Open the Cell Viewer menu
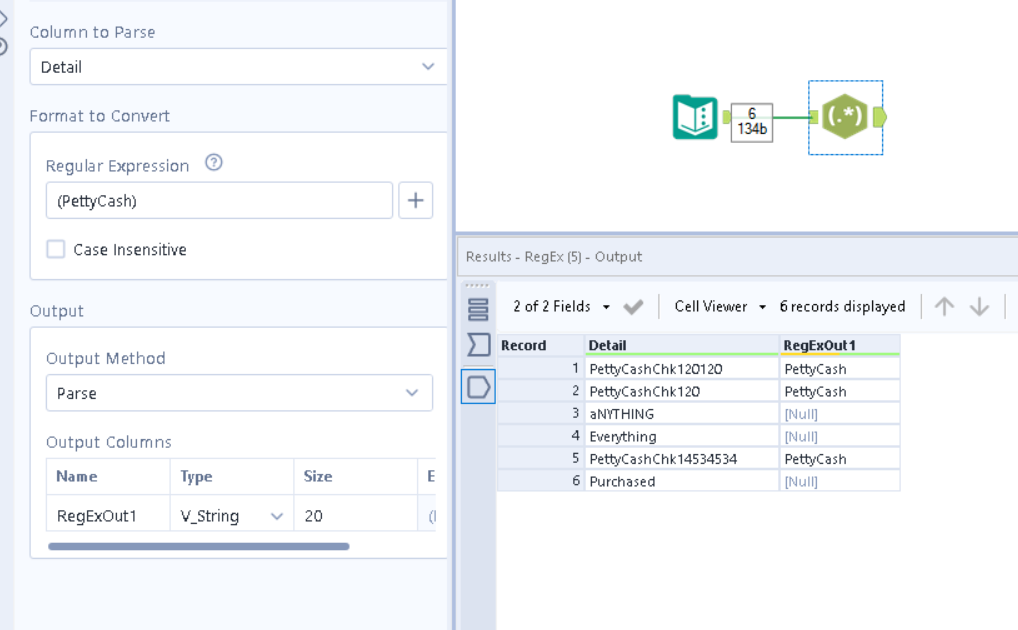Viewport: 1018px width, 630px height. pyautogui.click(x=720, y=307)
